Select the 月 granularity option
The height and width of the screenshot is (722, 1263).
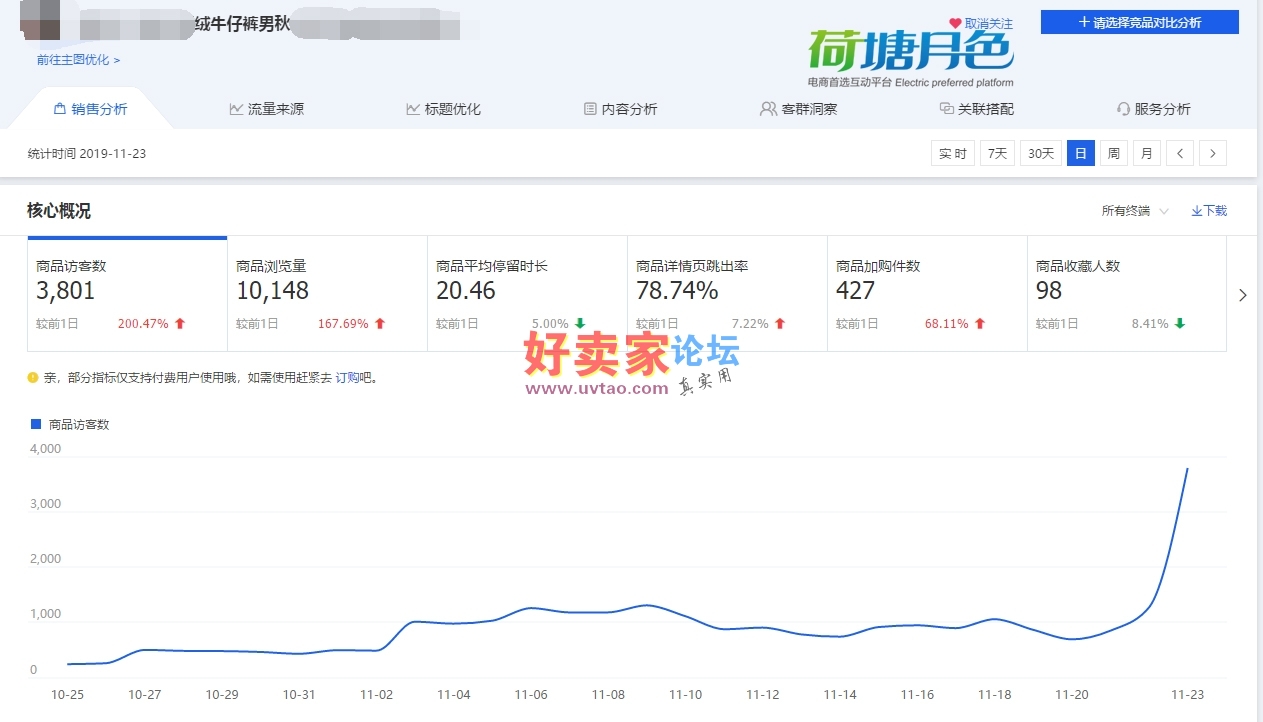pyautogui.click(x=1146, y=153)
